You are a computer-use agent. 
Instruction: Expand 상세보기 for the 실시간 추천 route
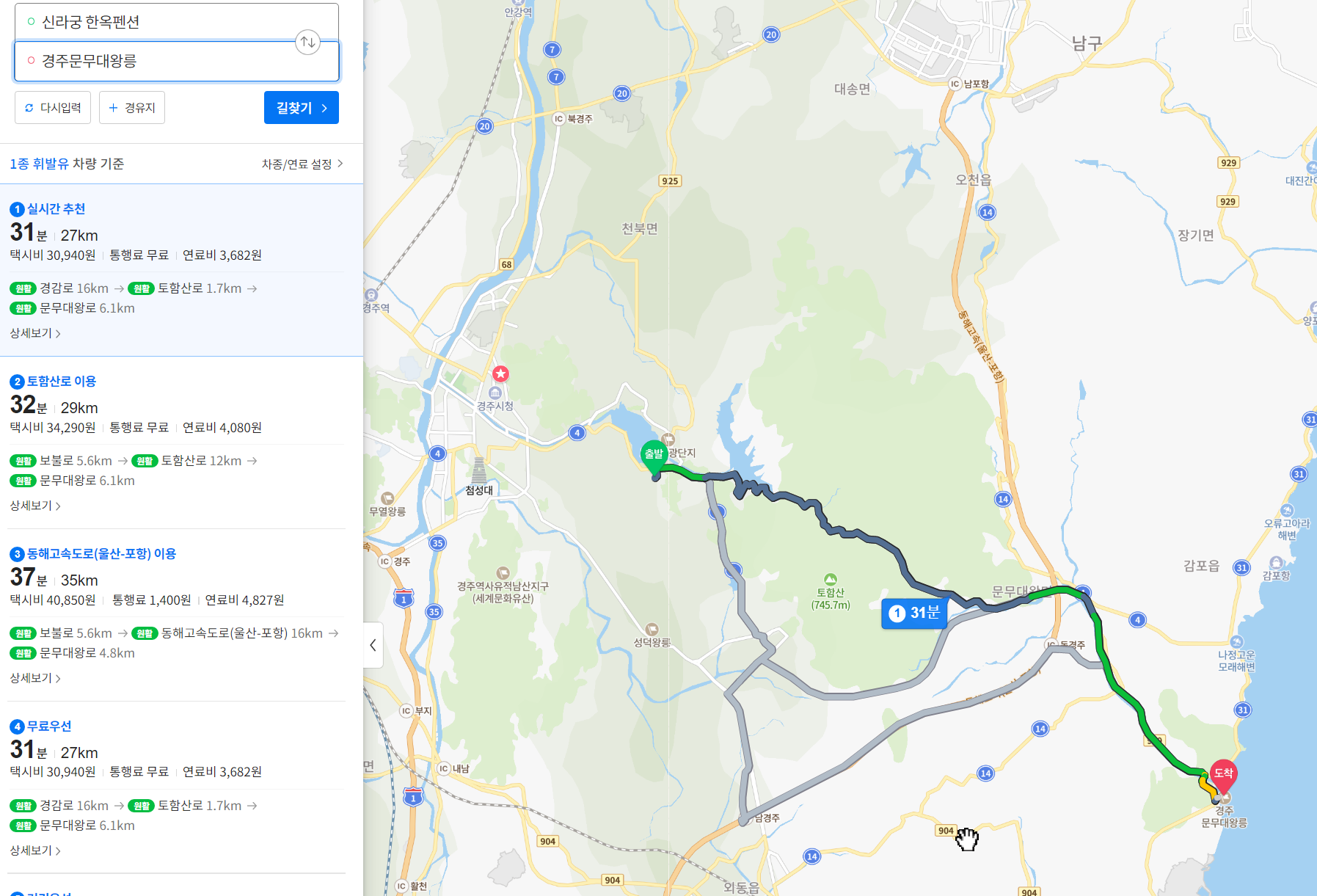pyautogui.click(x=35, y=333)
